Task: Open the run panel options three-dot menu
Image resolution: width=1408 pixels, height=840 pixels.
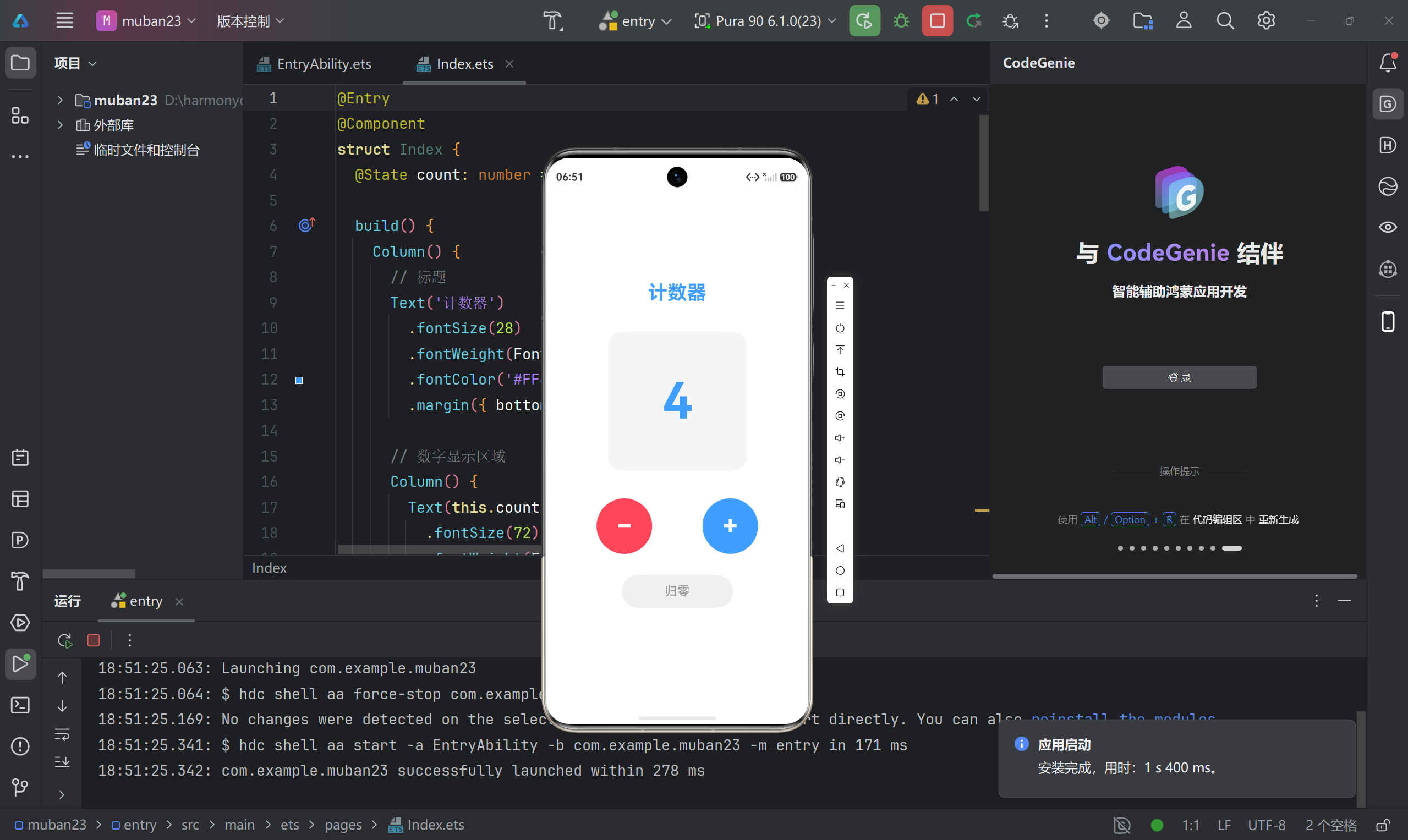Action: click(x=1316, y=601)
